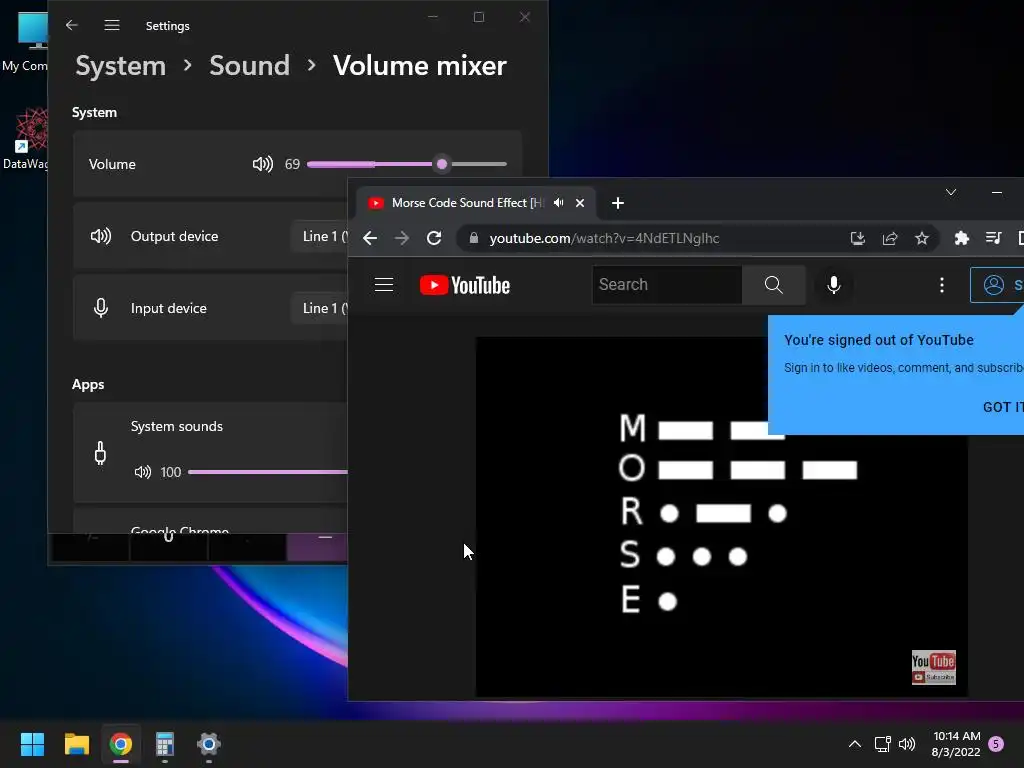Open the Input device dropdown
The height and width of the screenshot is (768, 1024).
click(x=320, y=308)
